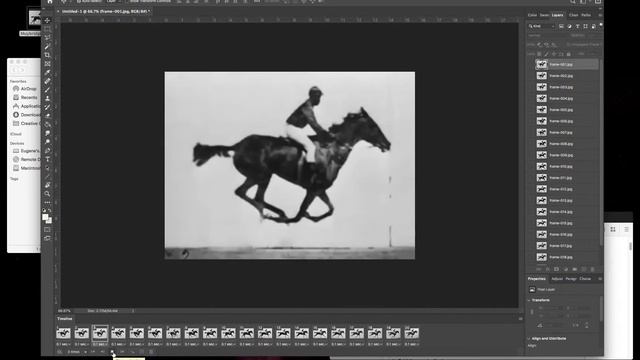Open frame 2 delay time dropdown
Viewport: 640px width, 360px height.
click(x=82, y=344)
